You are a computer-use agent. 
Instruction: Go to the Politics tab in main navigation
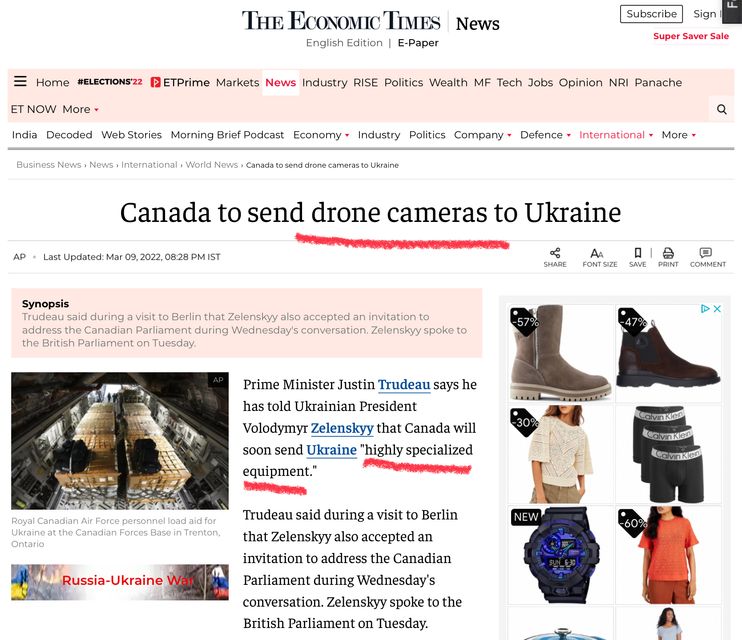pyautogui.click(x=404, y=82)
